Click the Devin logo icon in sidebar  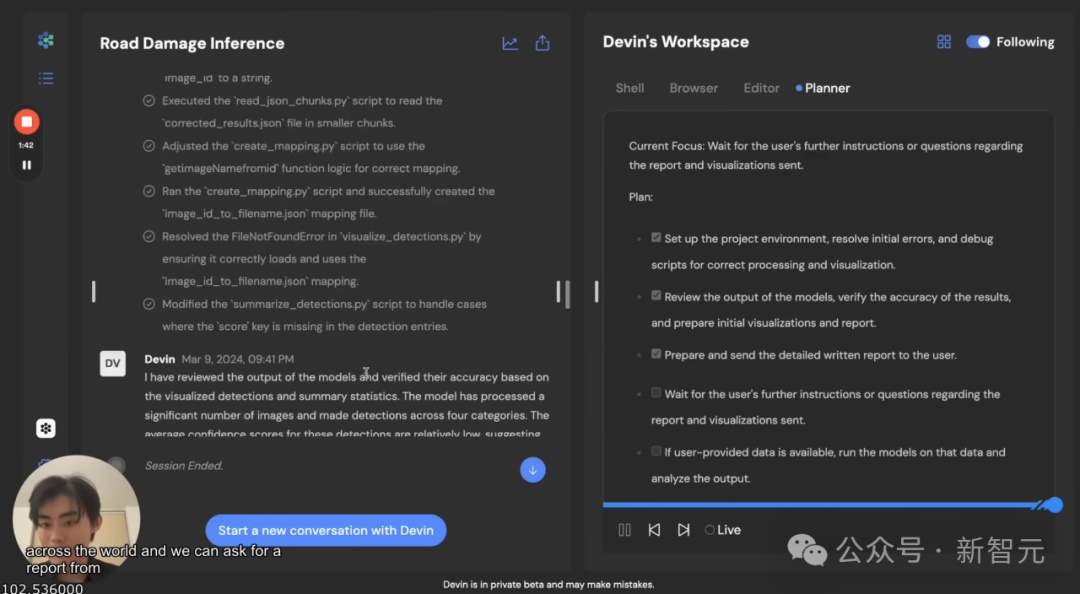click(x=46, y=41)
